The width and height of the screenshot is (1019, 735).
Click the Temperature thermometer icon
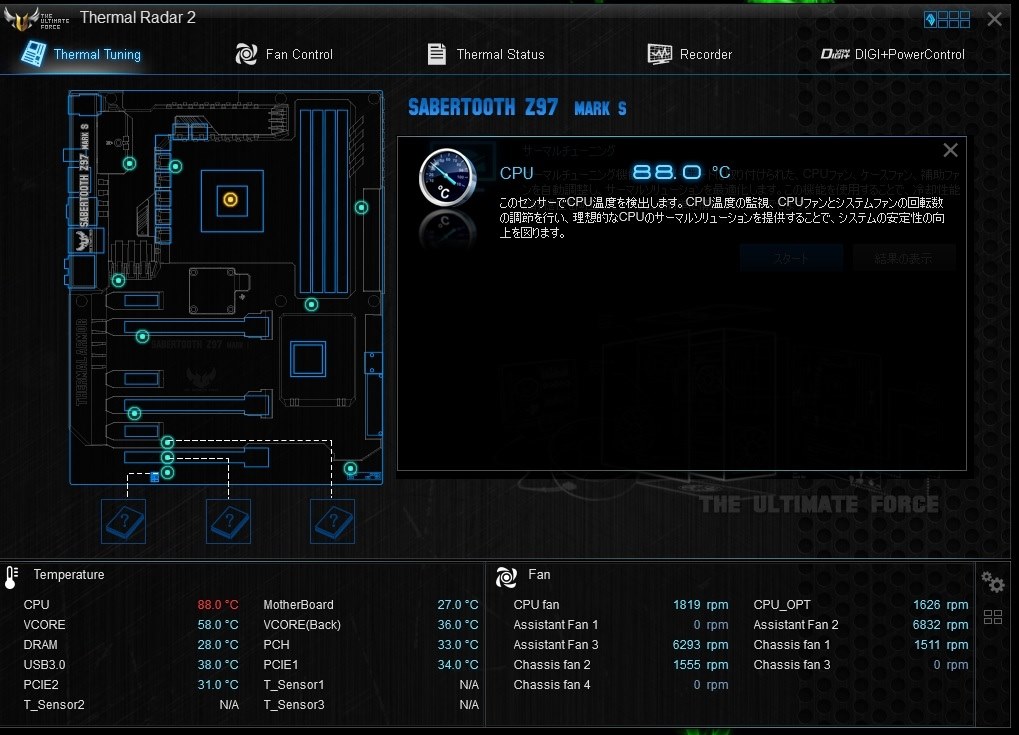click(x=11, y=576)
